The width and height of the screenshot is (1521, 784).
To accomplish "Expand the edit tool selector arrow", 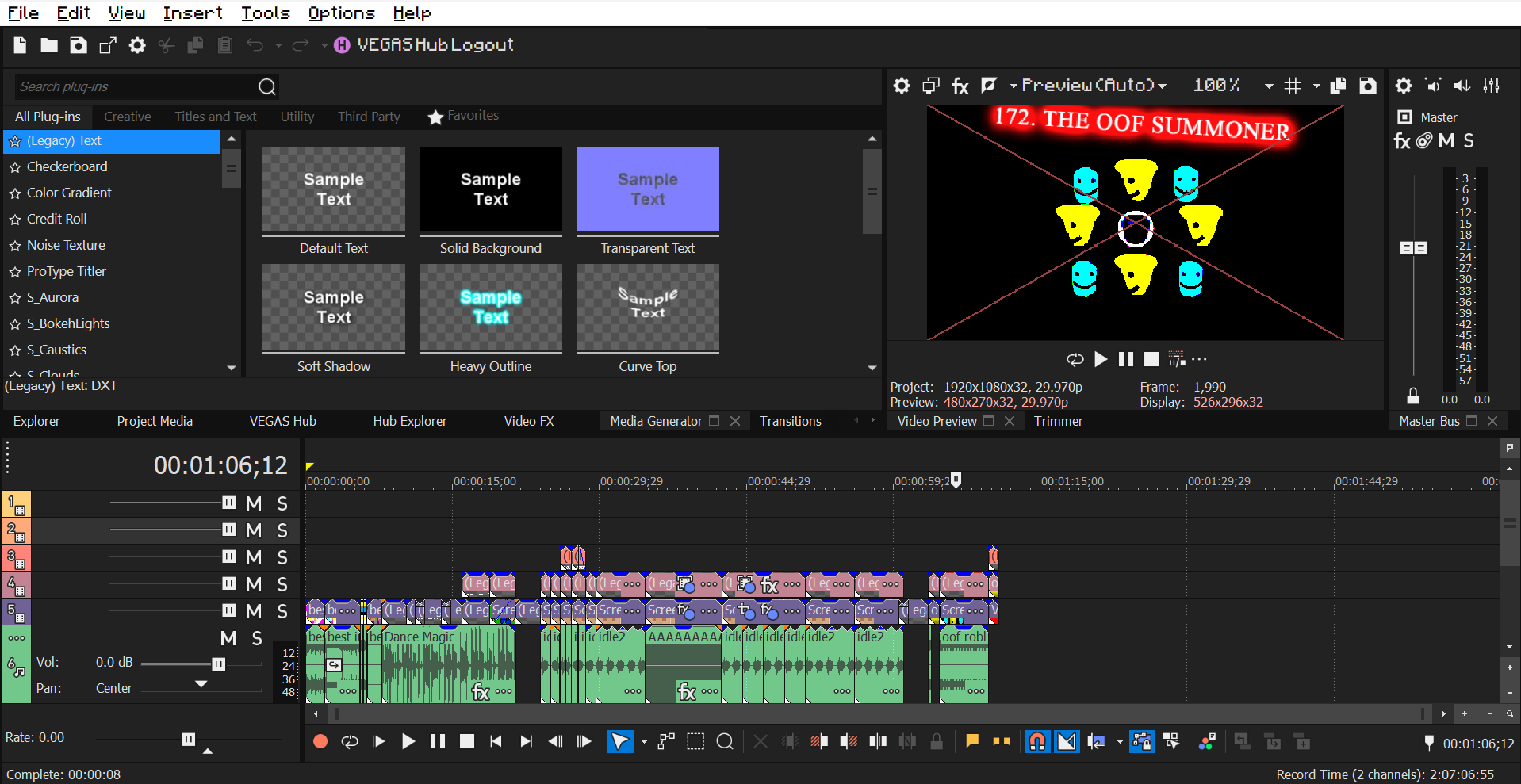I will click(644, 742).
